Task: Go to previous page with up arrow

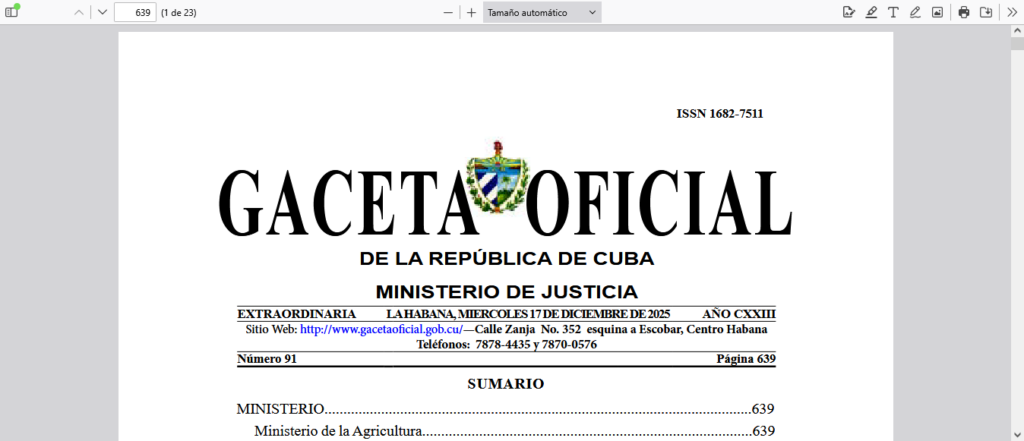Action: (79, 12)
